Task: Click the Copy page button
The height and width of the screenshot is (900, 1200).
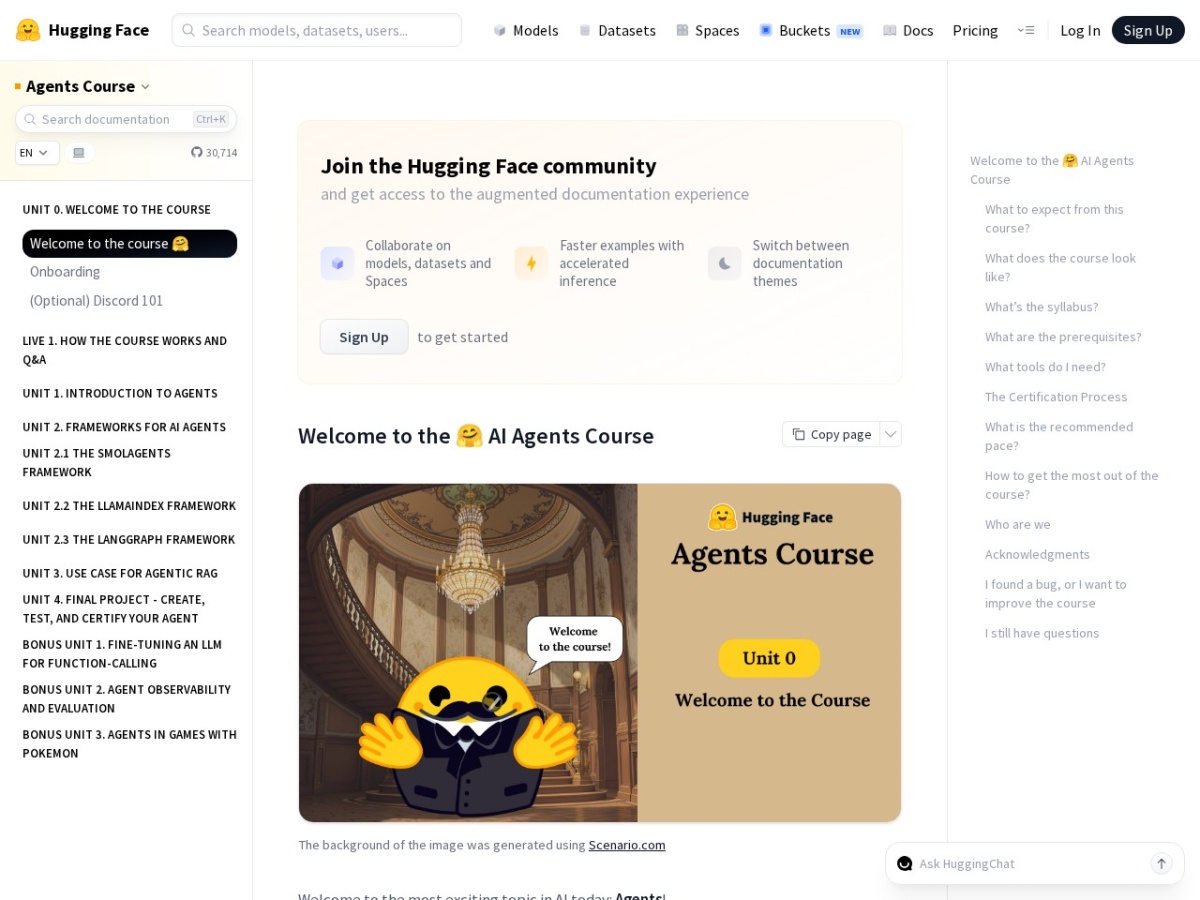Action: click(x=831, y=434)
